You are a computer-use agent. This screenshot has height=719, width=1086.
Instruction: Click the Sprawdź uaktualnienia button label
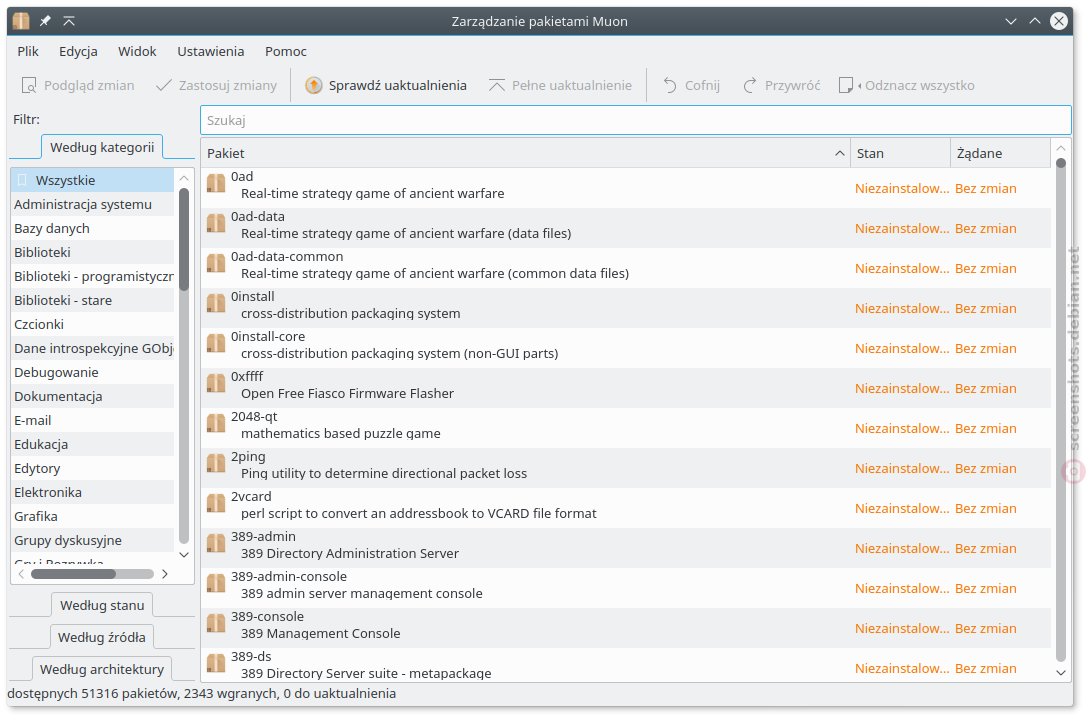(398, 85)
